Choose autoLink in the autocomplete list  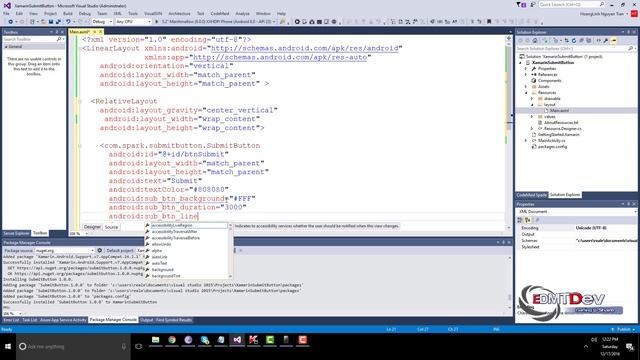160,257
